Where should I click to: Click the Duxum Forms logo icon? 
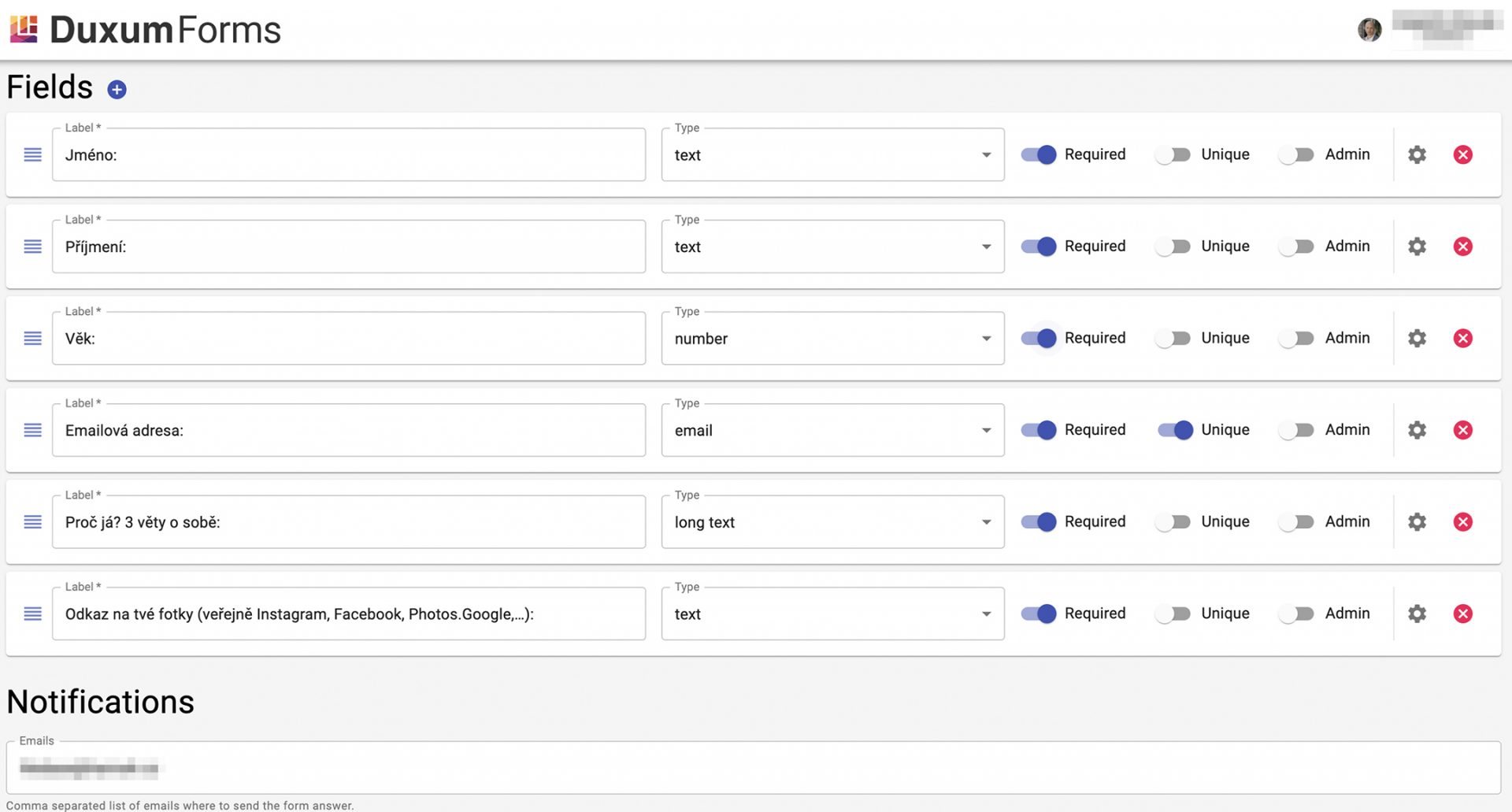(24, 29)
